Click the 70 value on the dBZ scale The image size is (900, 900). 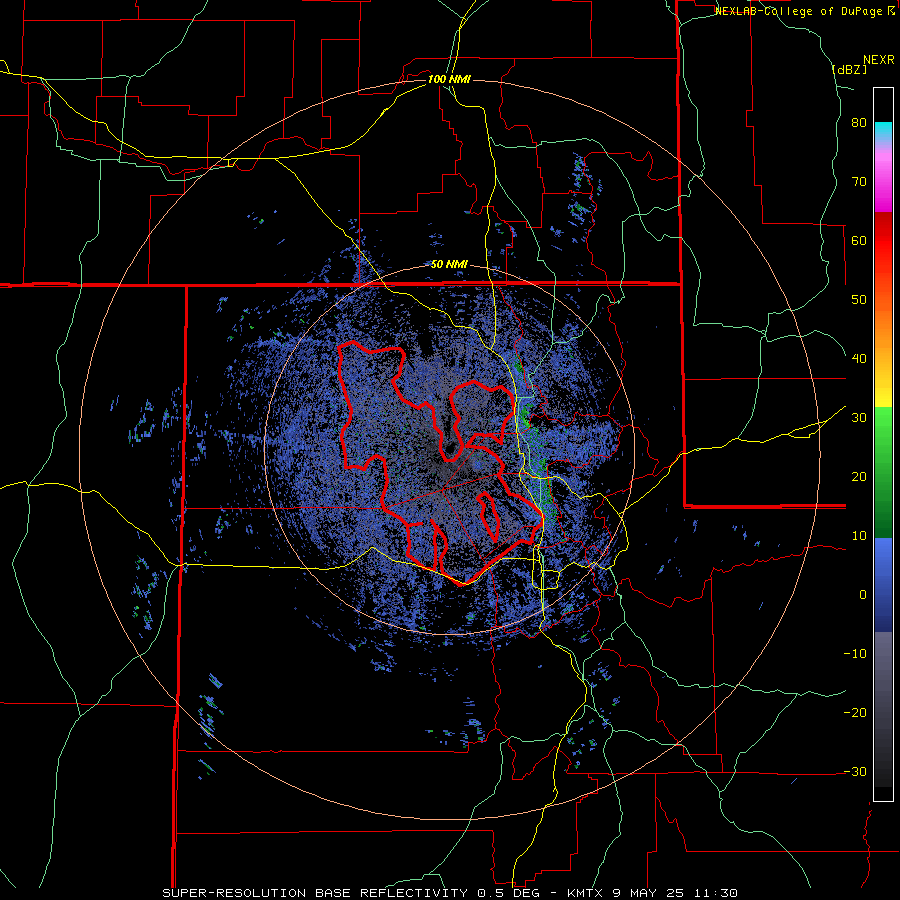pyautogui.click(x=859, y=182)
